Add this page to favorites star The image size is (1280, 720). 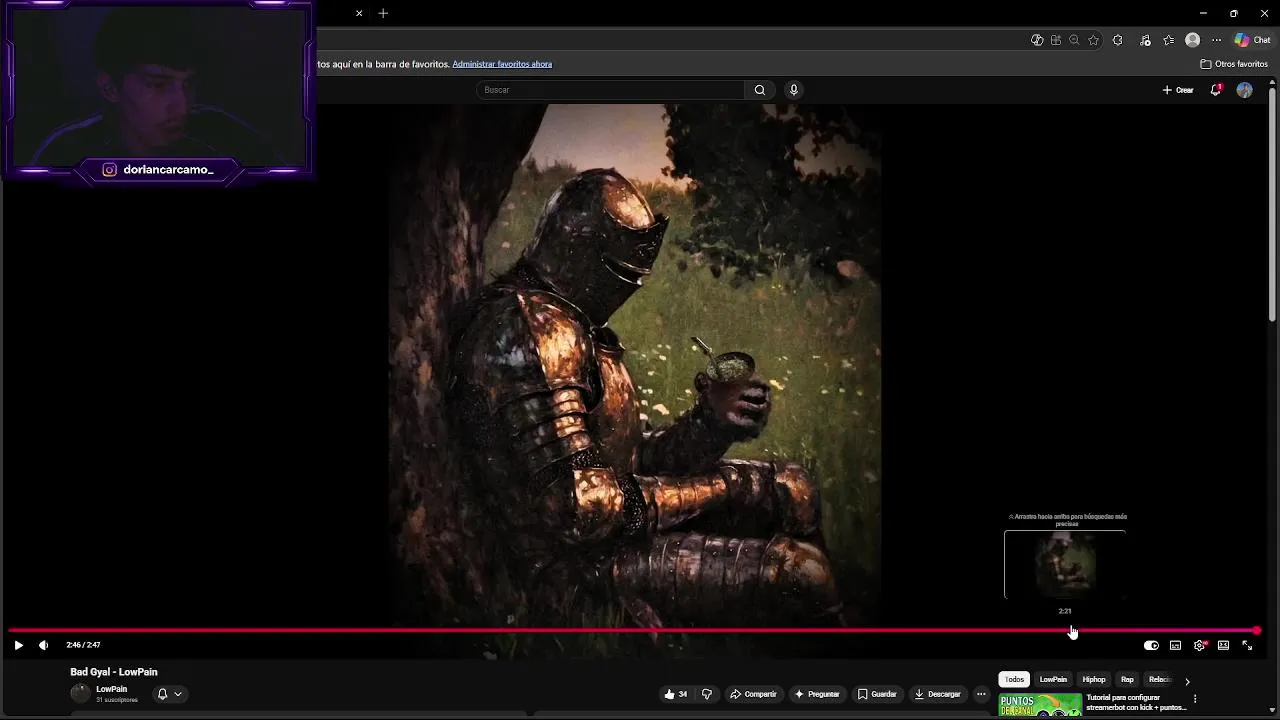tap(1093, 40)
